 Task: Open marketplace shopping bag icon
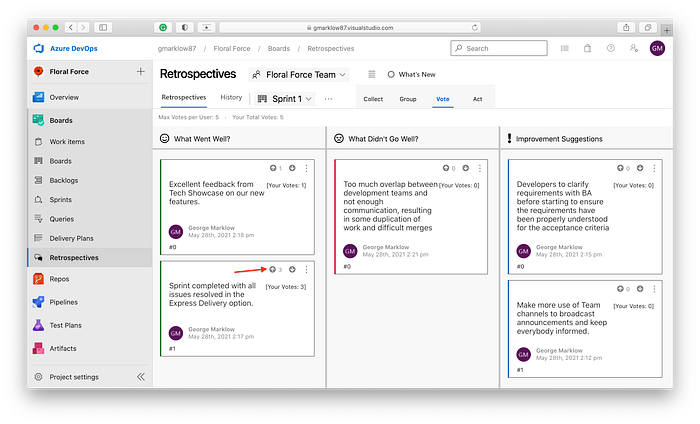tap(588, 48)
